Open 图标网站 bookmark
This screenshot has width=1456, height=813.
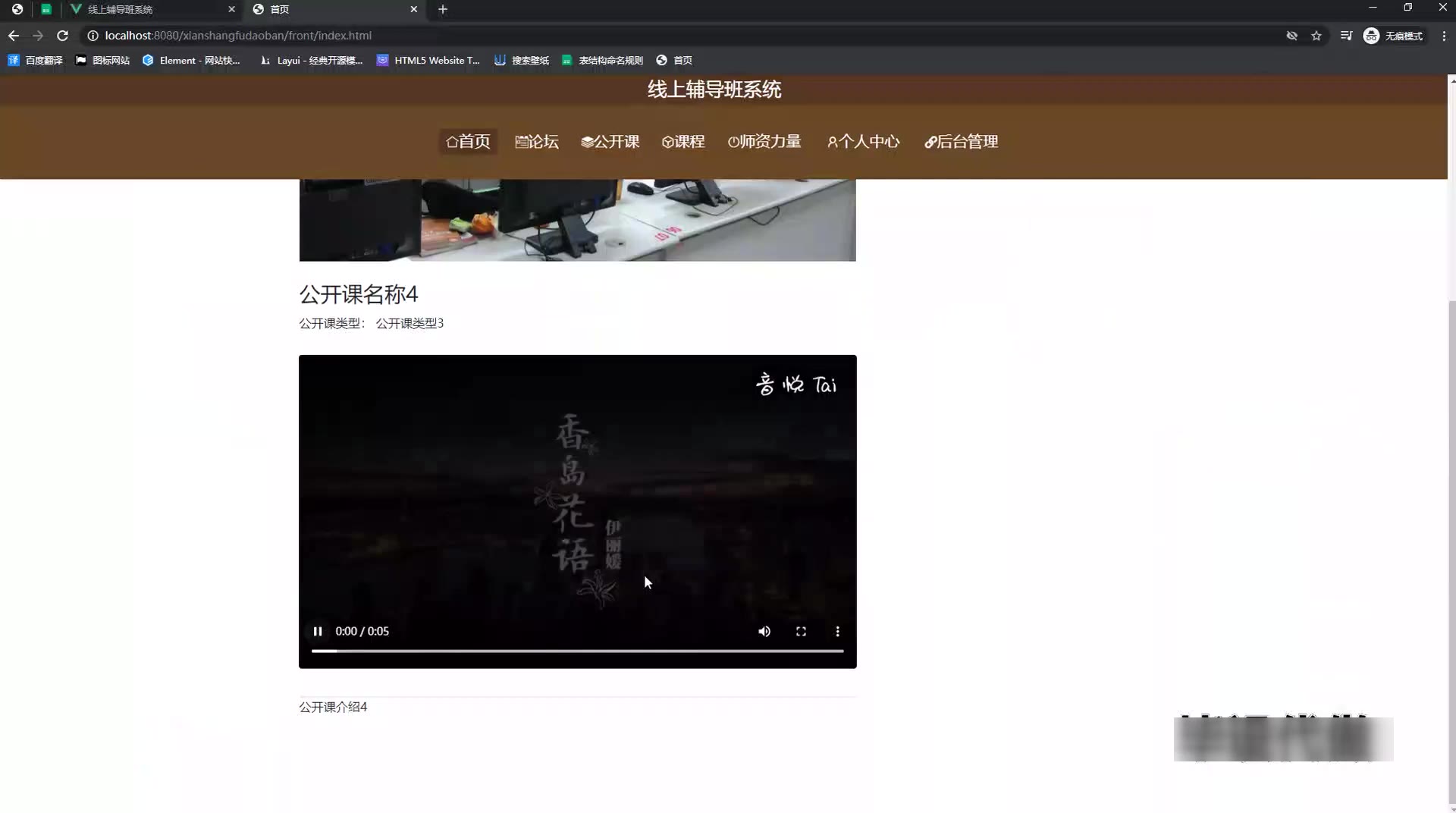(102, 61)
